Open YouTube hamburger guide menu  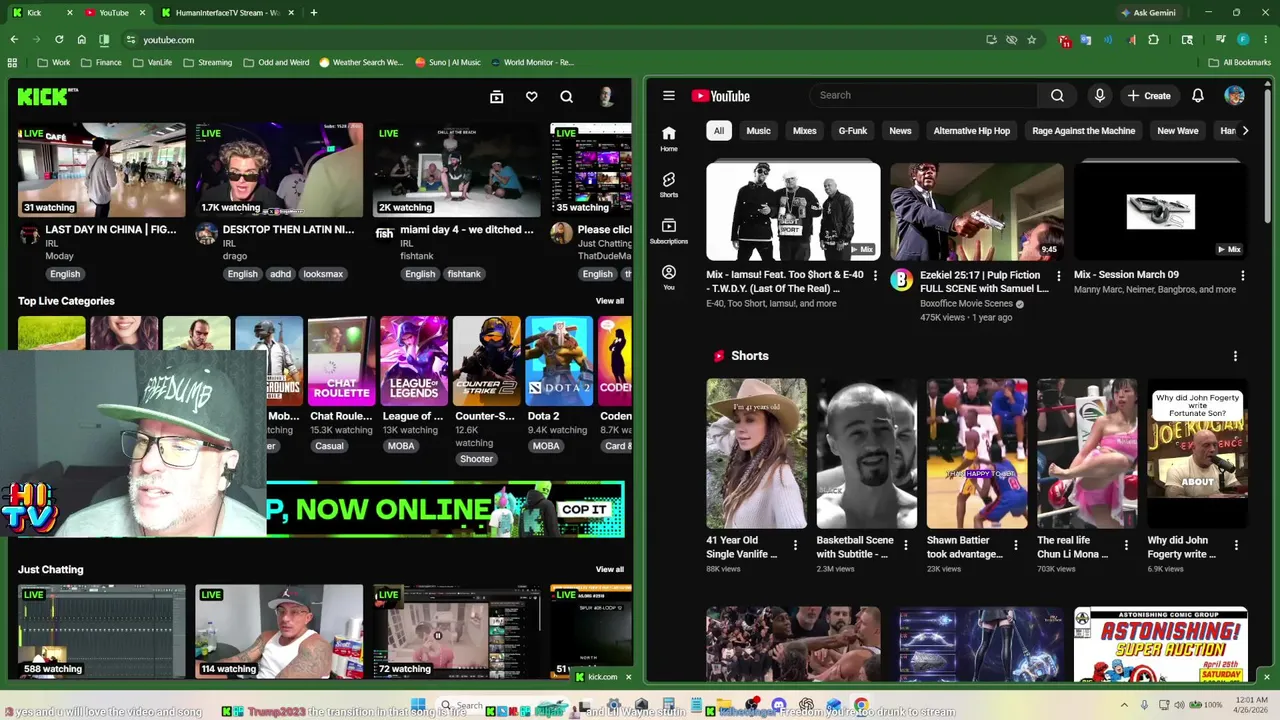[669, 96]
